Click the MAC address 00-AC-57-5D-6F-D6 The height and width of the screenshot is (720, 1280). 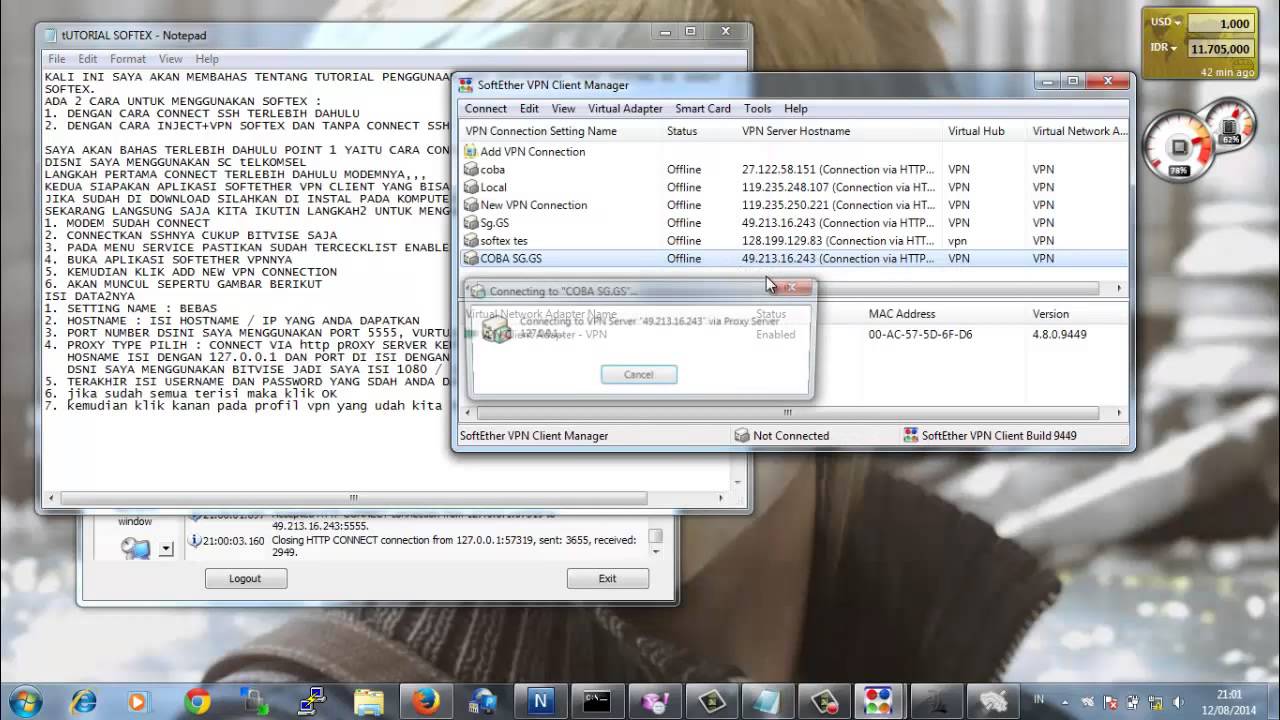[920, 335]
